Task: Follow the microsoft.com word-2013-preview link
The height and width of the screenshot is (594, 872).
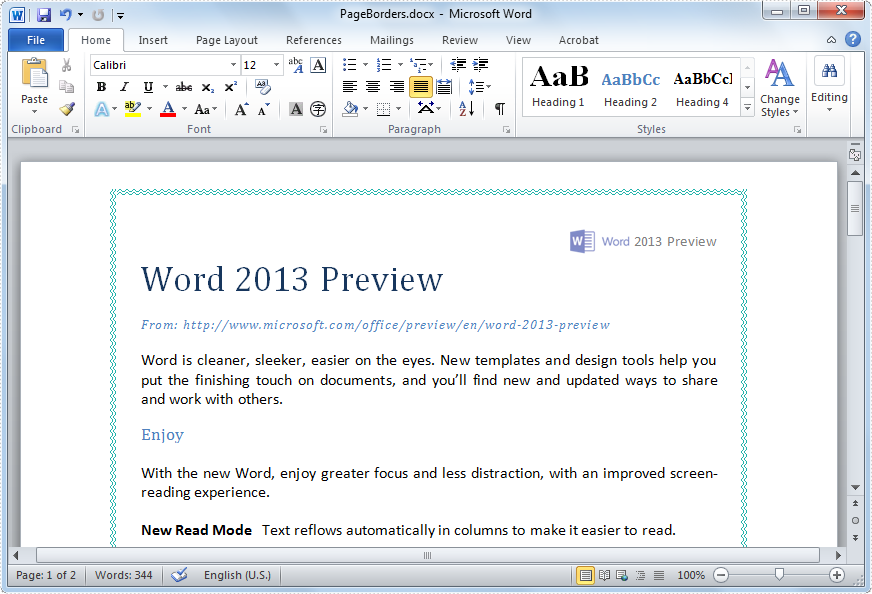Action: (x=397, y=325)
